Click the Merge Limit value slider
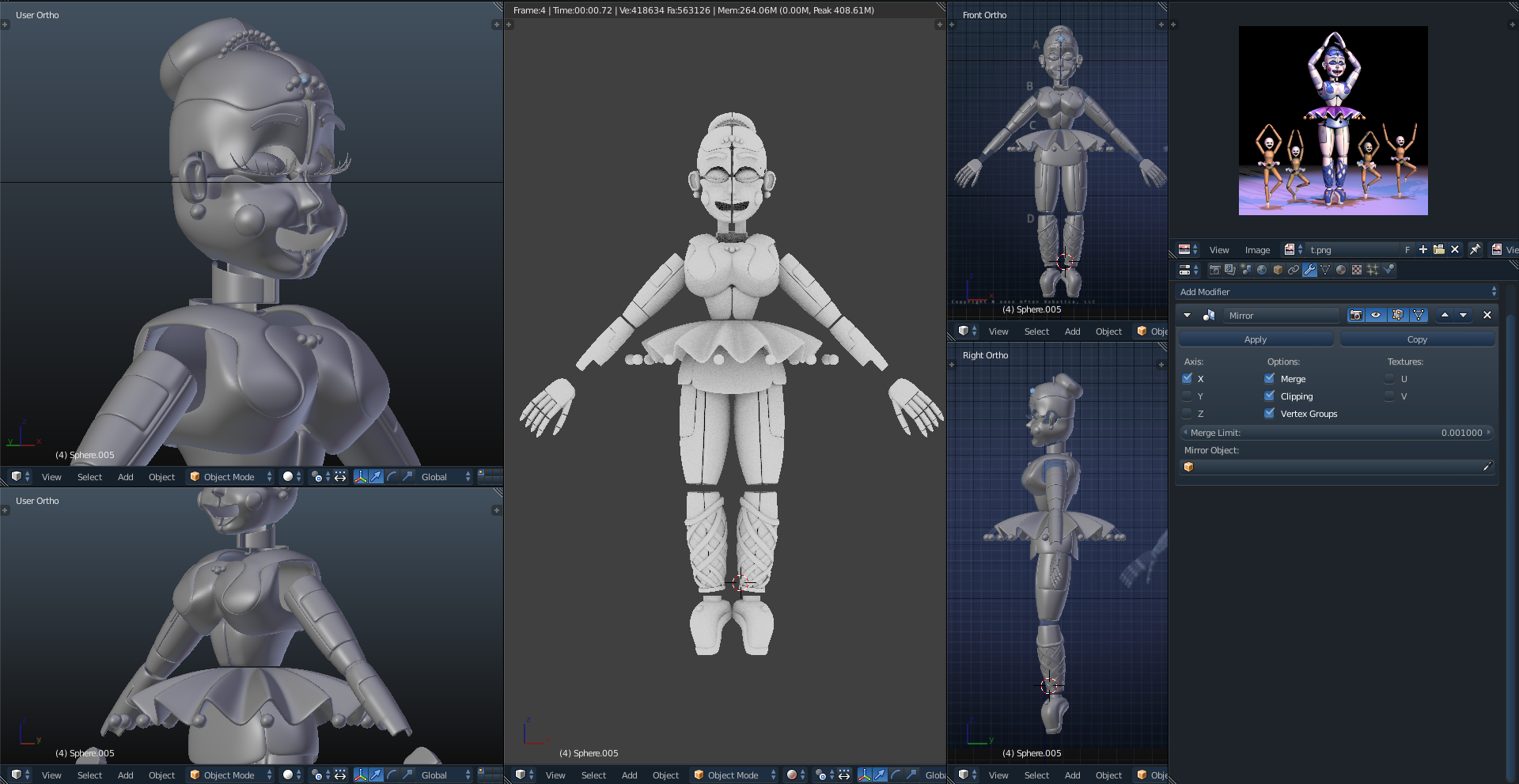 coord(1337,433)
